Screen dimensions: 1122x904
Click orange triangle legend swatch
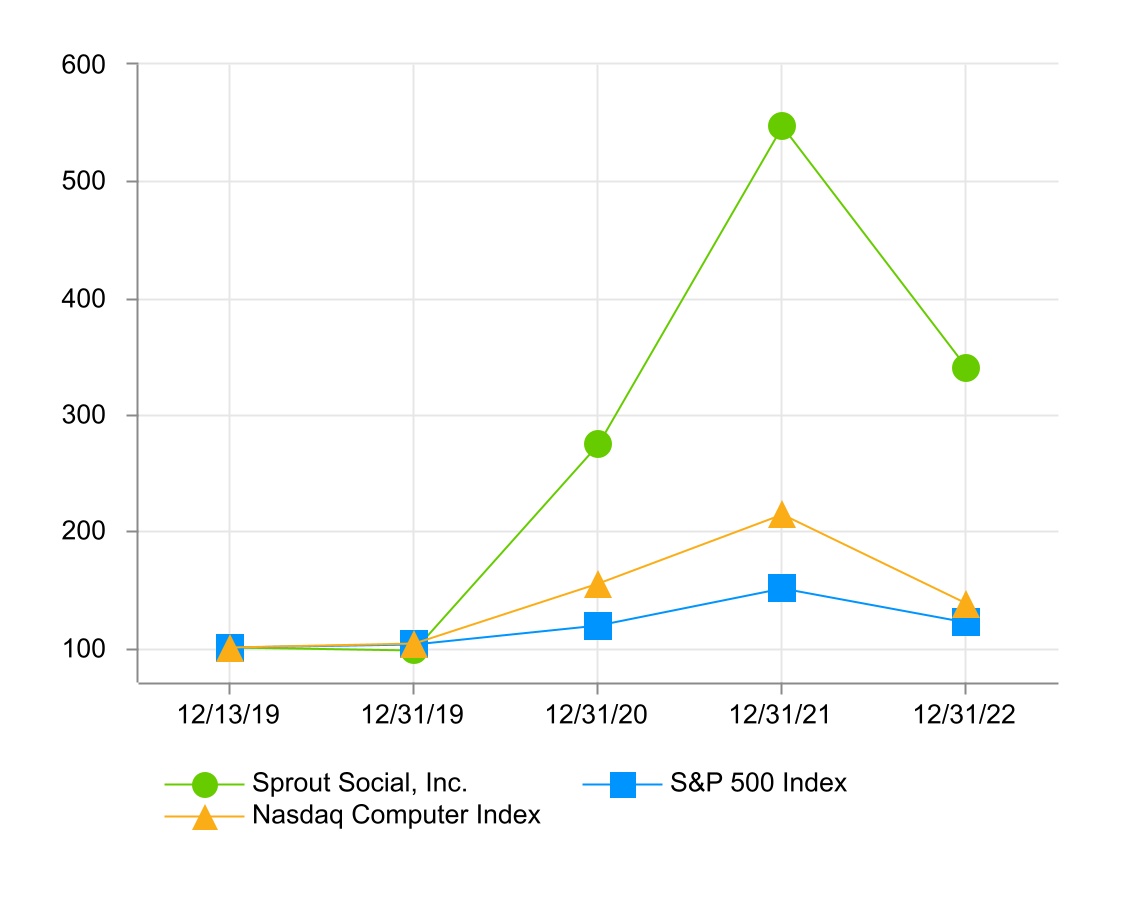point(205,817)
